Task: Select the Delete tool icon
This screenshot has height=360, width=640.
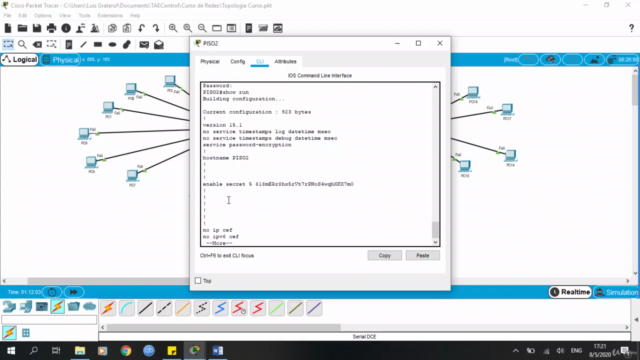Action: point(37,44)
